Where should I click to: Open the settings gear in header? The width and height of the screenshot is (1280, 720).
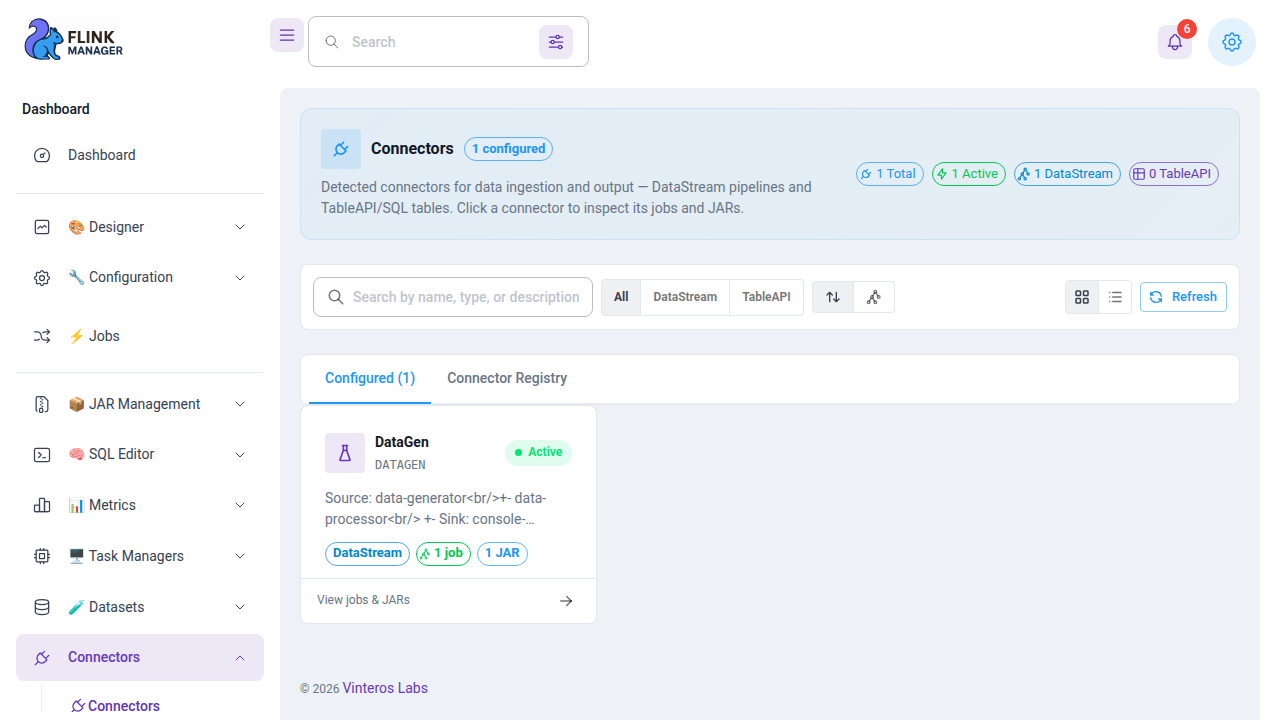pyautogui.click(x=1232, y=42)
